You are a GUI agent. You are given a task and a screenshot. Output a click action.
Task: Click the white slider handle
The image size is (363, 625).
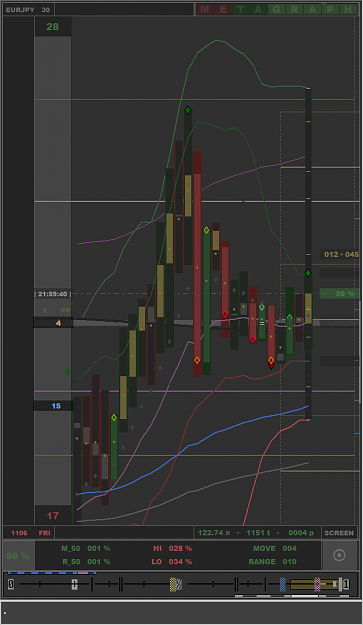click(x=75, y=584)
